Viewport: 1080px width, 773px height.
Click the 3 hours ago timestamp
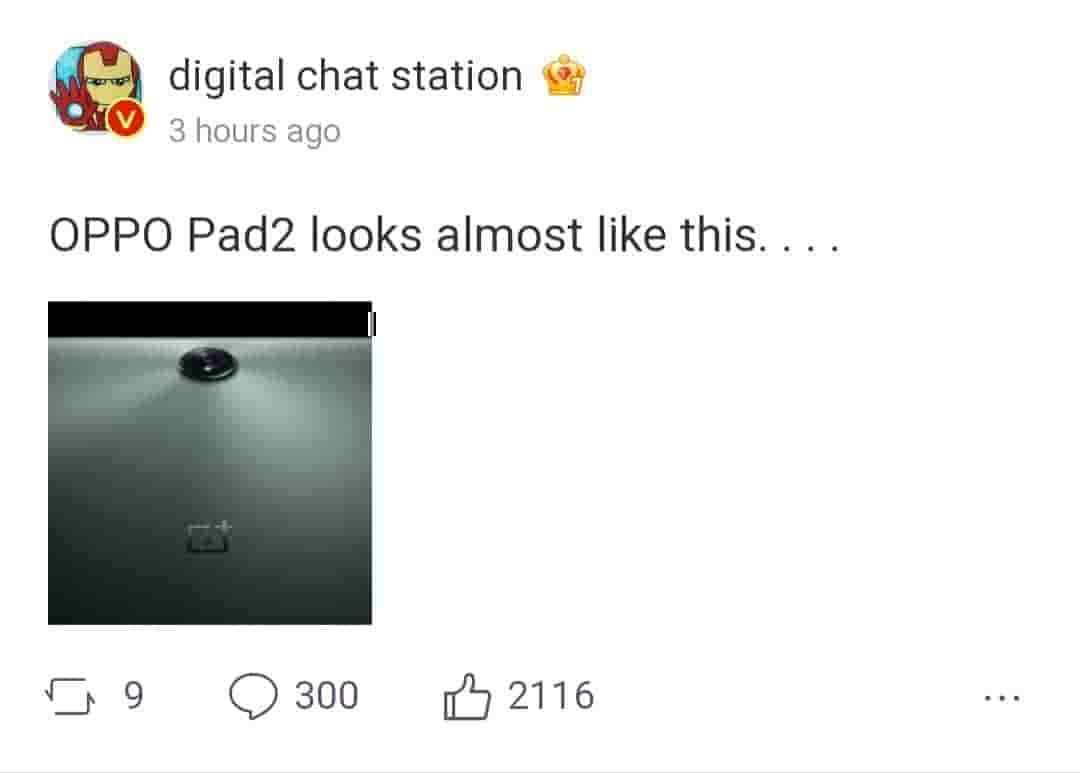(255, 131)
